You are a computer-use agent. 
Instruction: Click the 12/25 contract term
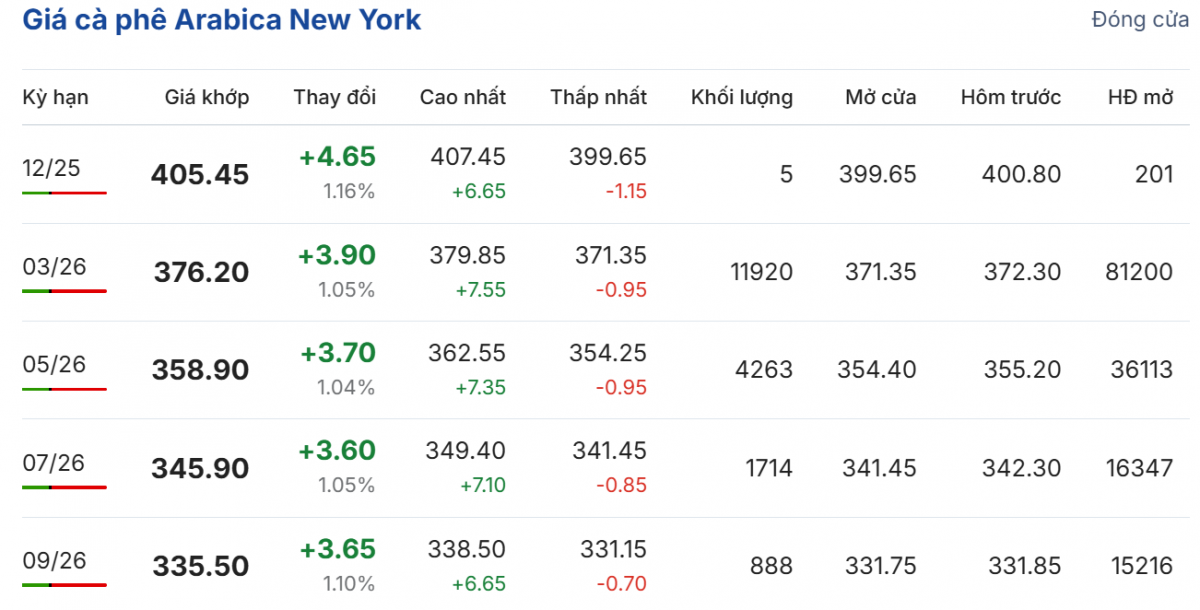click(x=51, y=168)
